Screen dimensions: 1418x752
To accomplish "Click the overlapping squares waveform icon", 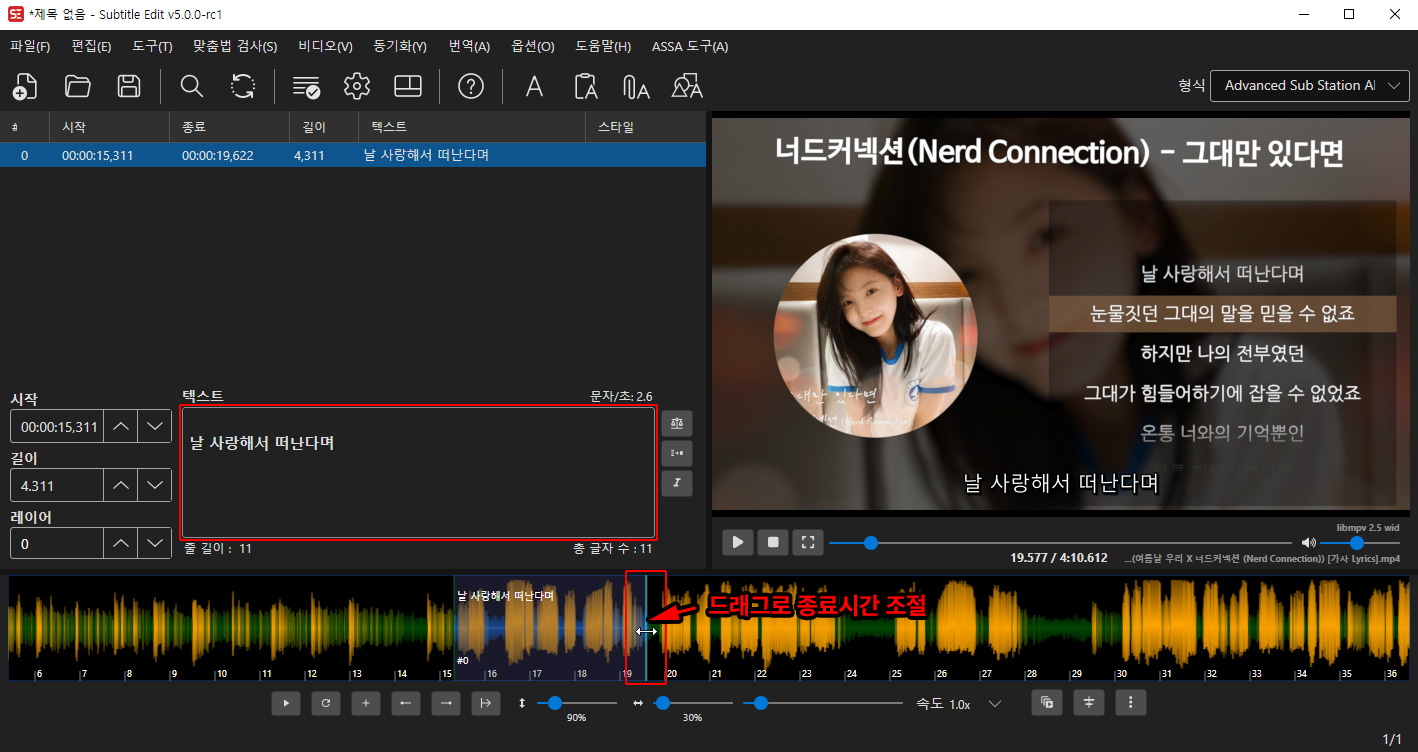I will pos(1047,703).
